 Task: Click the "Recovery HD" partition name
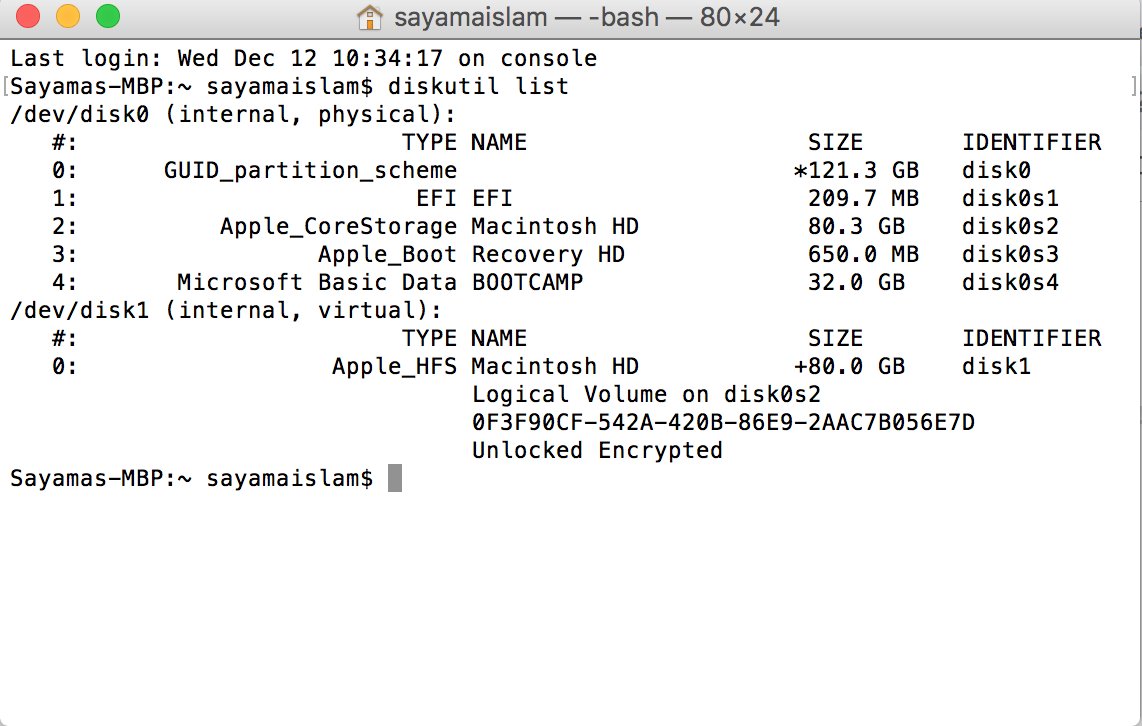pyautogui.click(x=548, y=255)
